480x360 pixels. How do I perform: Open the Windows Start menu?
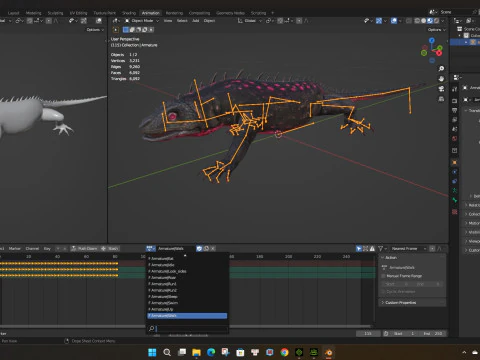(152, 352)
